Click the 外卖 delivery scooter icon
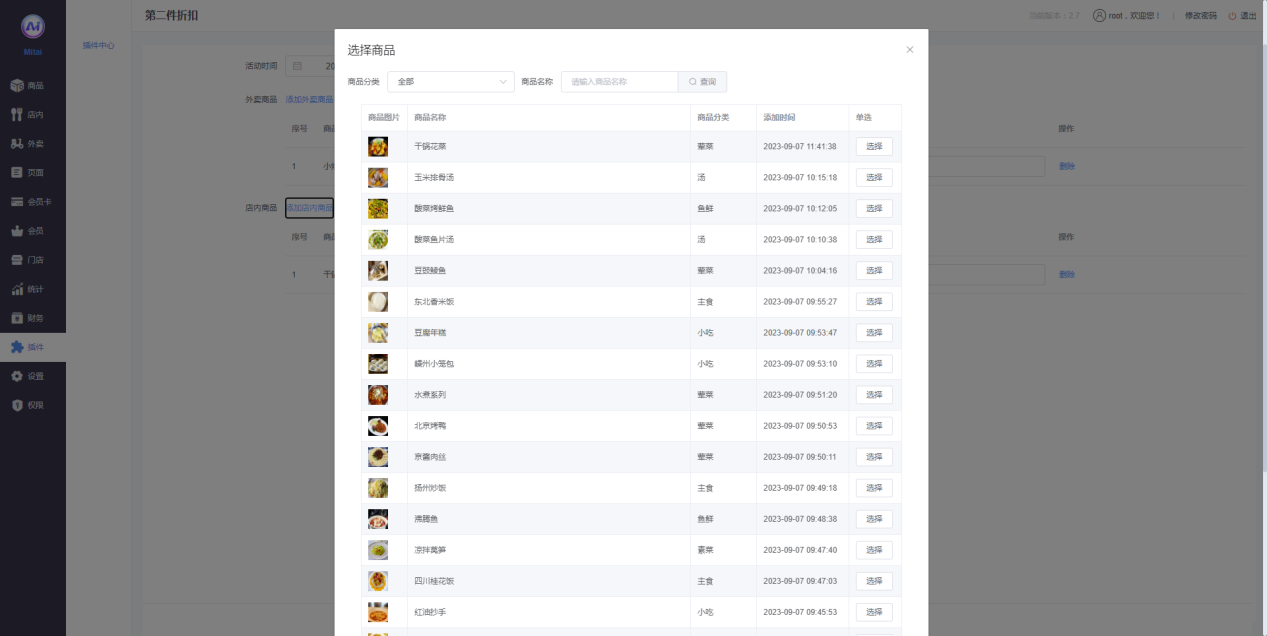 17,144
